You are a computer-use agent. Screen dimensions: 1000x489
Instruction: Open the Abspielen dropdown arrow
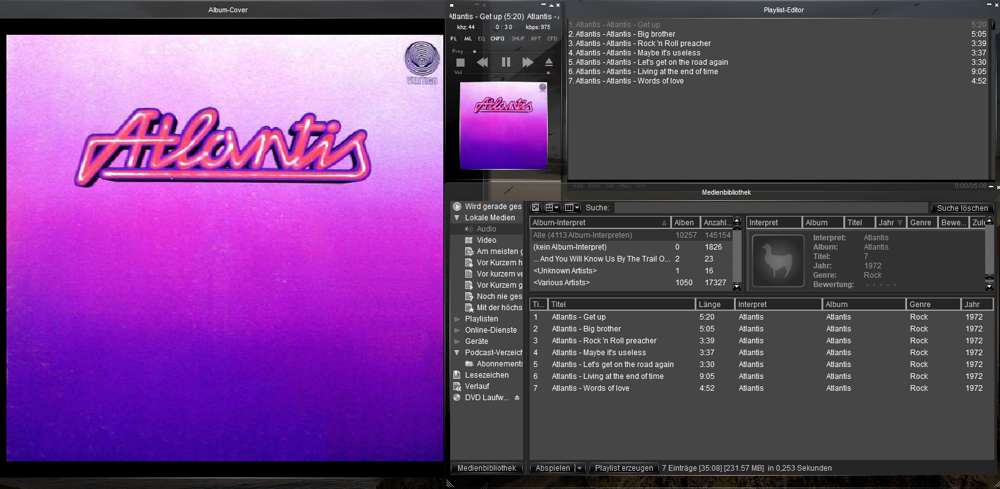579,468
